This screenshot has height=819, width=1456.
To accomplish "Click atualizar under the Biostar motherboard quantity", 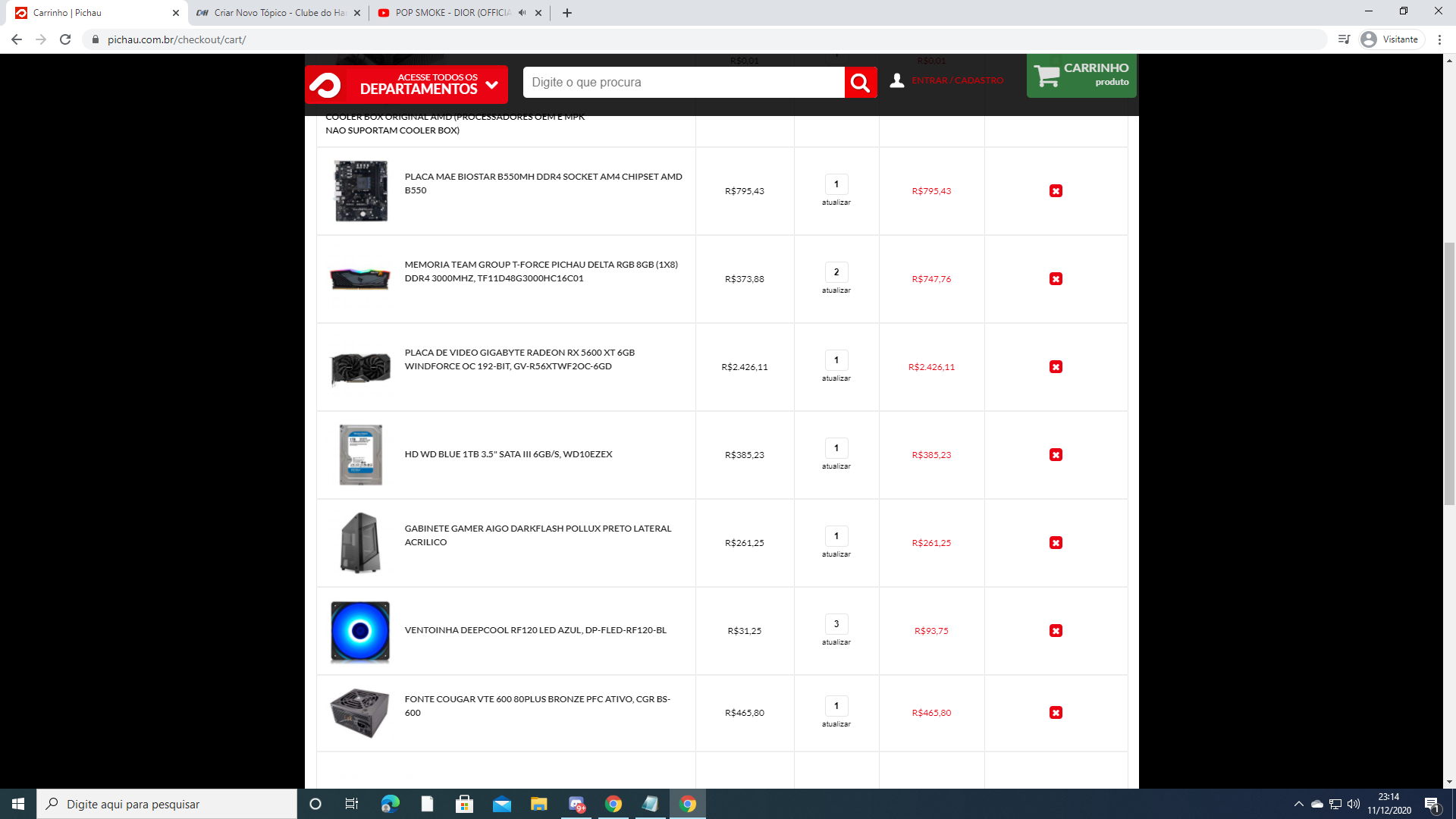I will (x=836, y=202).
